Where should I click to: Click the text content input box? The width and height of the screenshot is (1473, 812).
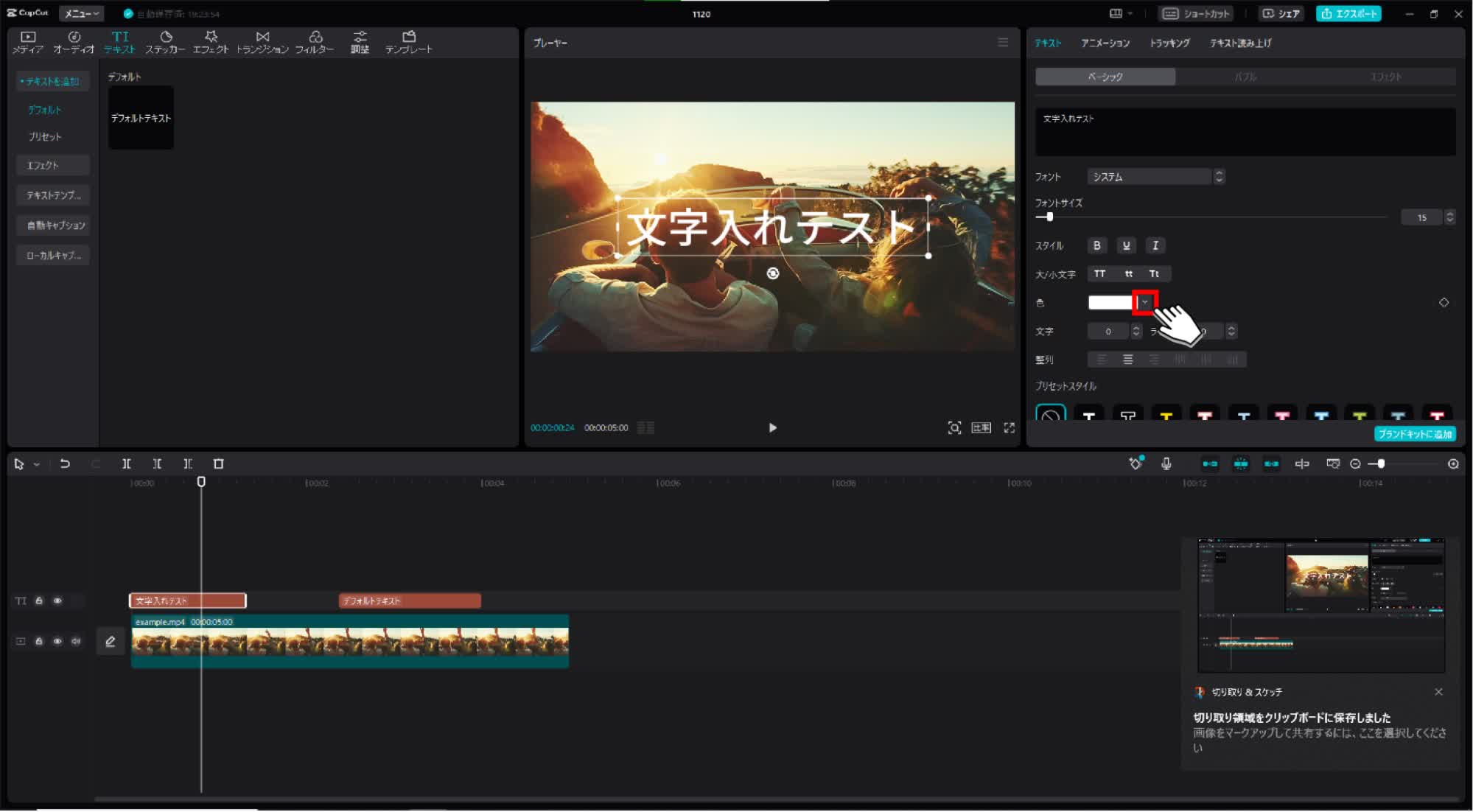click(1245, 132)
